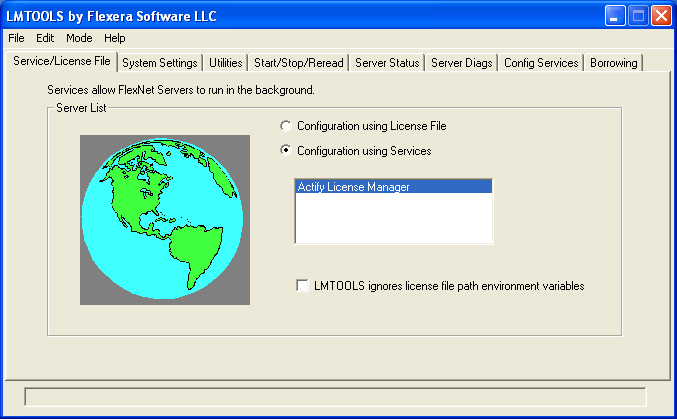This screenshot has width=677, height=419.
Task: Select the Service/License File tab
Action: point(61,62)
